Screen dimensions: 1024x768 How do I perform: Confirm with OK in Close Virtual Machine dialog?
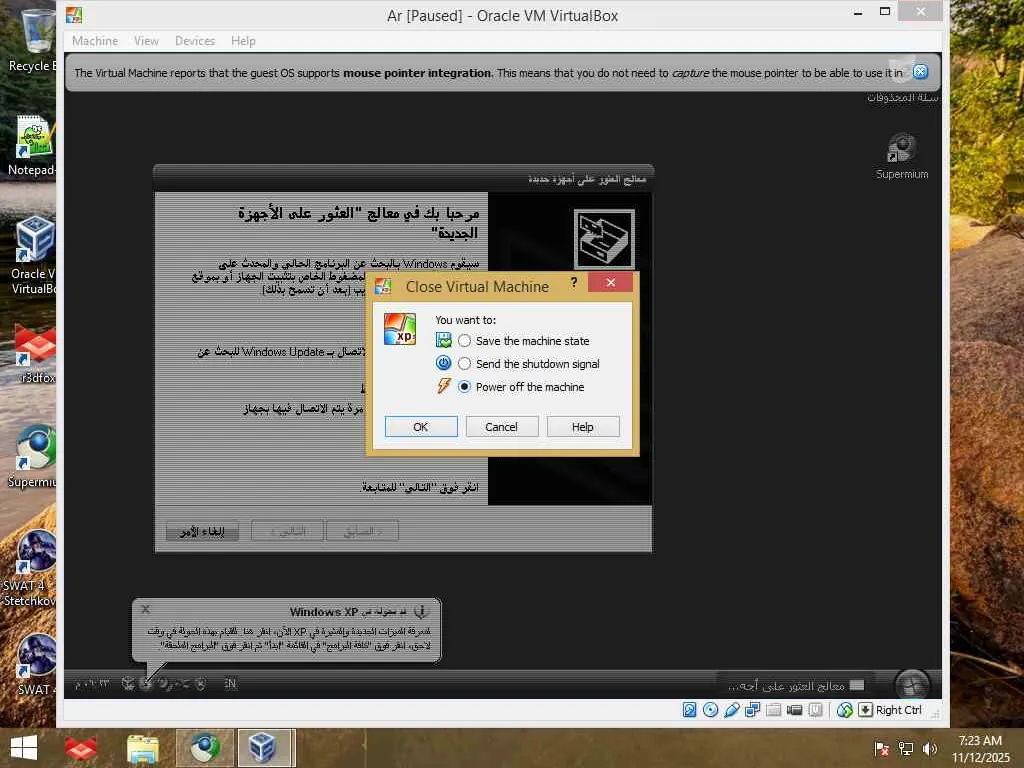[x=421, y=426]
